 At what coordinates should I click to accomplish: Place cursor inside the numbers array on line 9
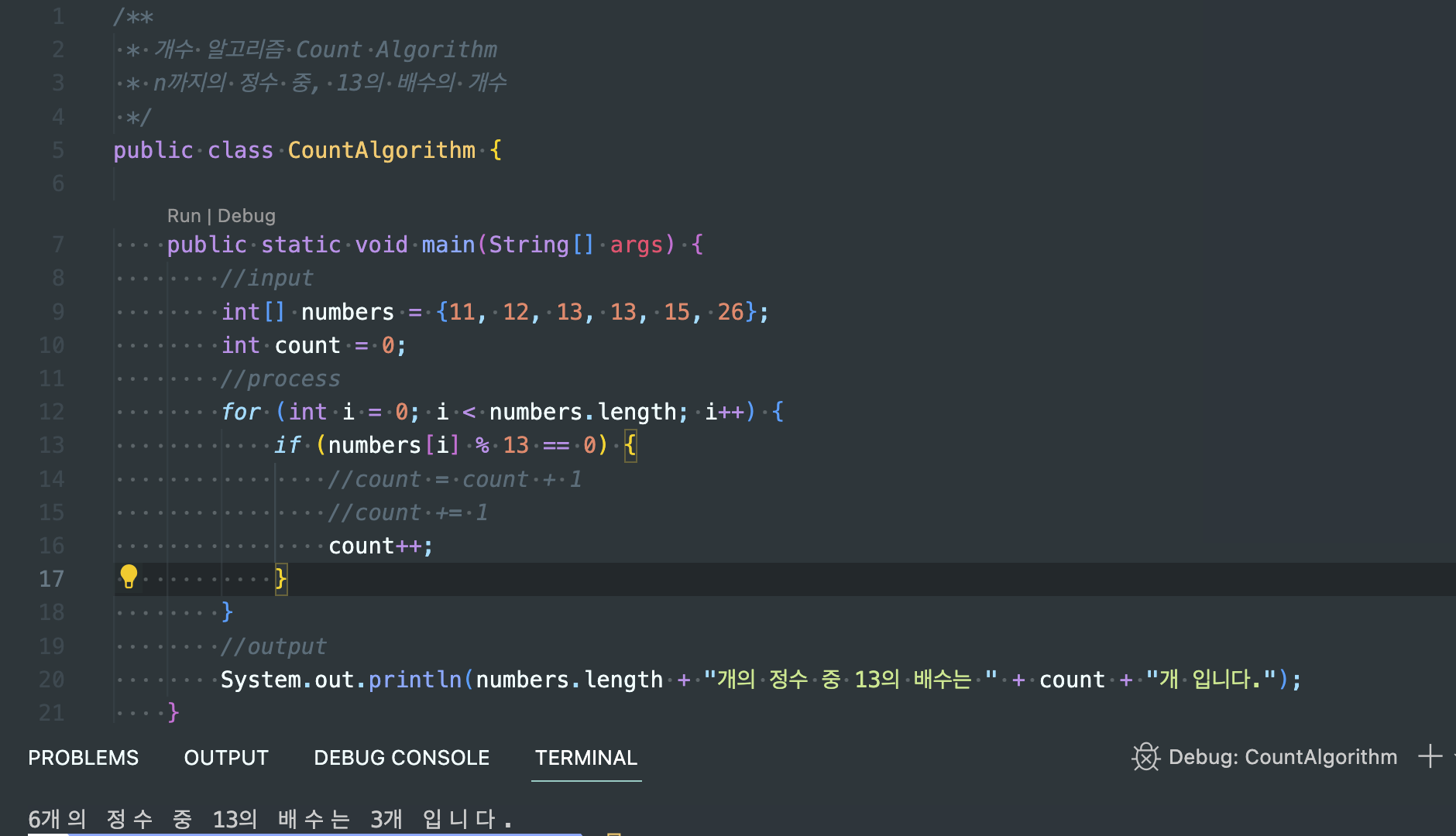[x=596, y=311]
